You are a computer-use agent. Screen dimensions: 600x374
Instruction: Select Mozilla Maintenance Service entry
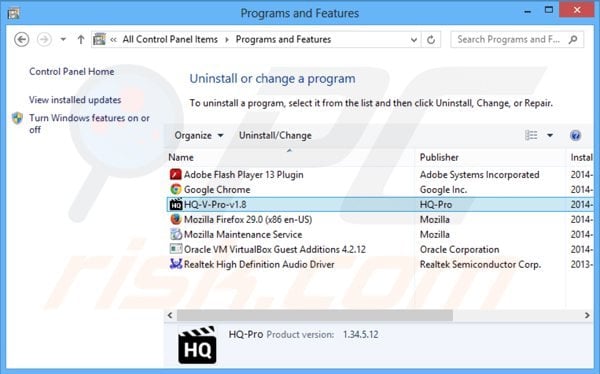pos(243,234)
